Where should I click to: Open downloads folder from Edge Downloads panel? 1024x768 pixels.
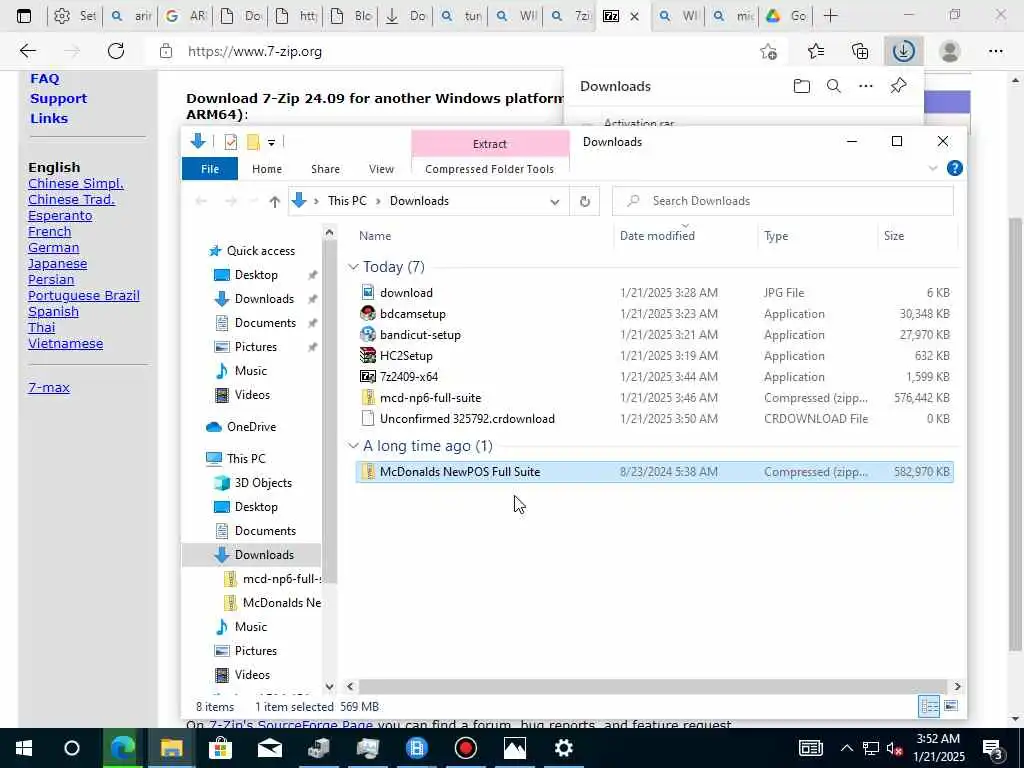click(x=801, y=86)
